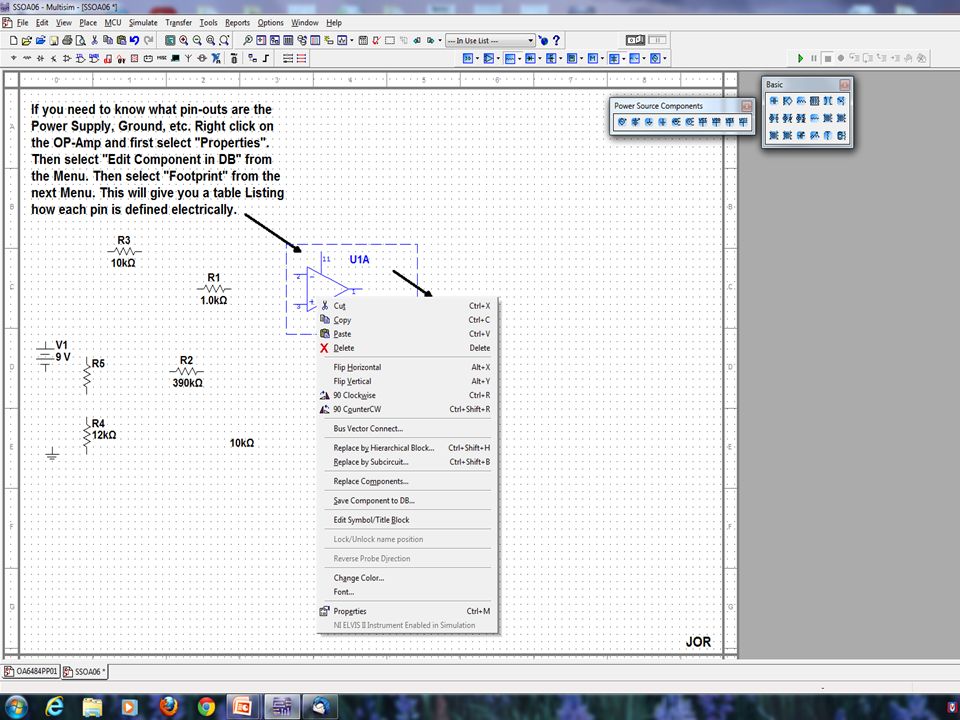The image size is (960, 720).
Task: Select resistor R2 390kΩ on schematic
Action: click(187, 371)
